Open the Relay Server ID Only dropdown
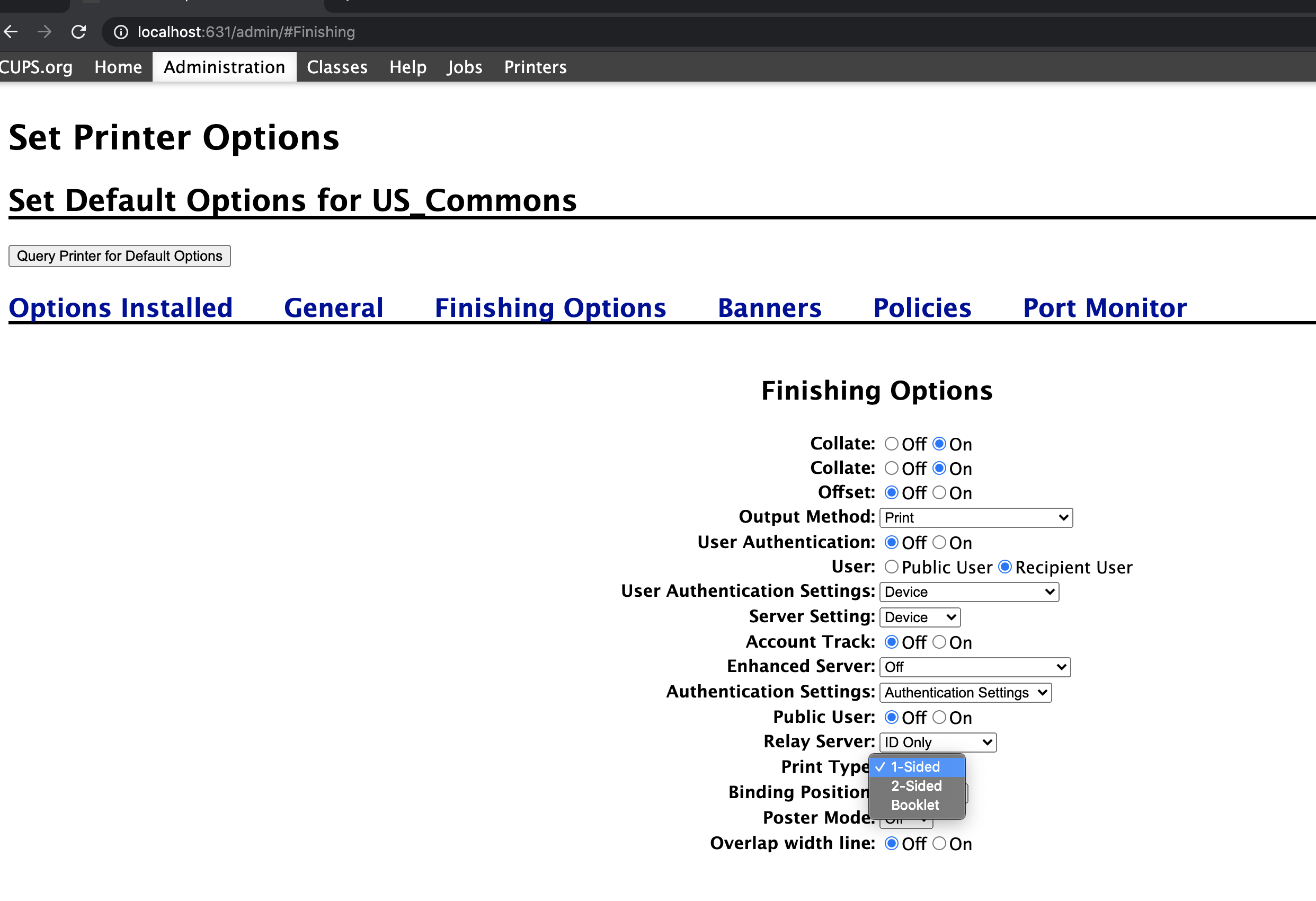The width and height of the screenshot is (1316, 901). point(938,743)
